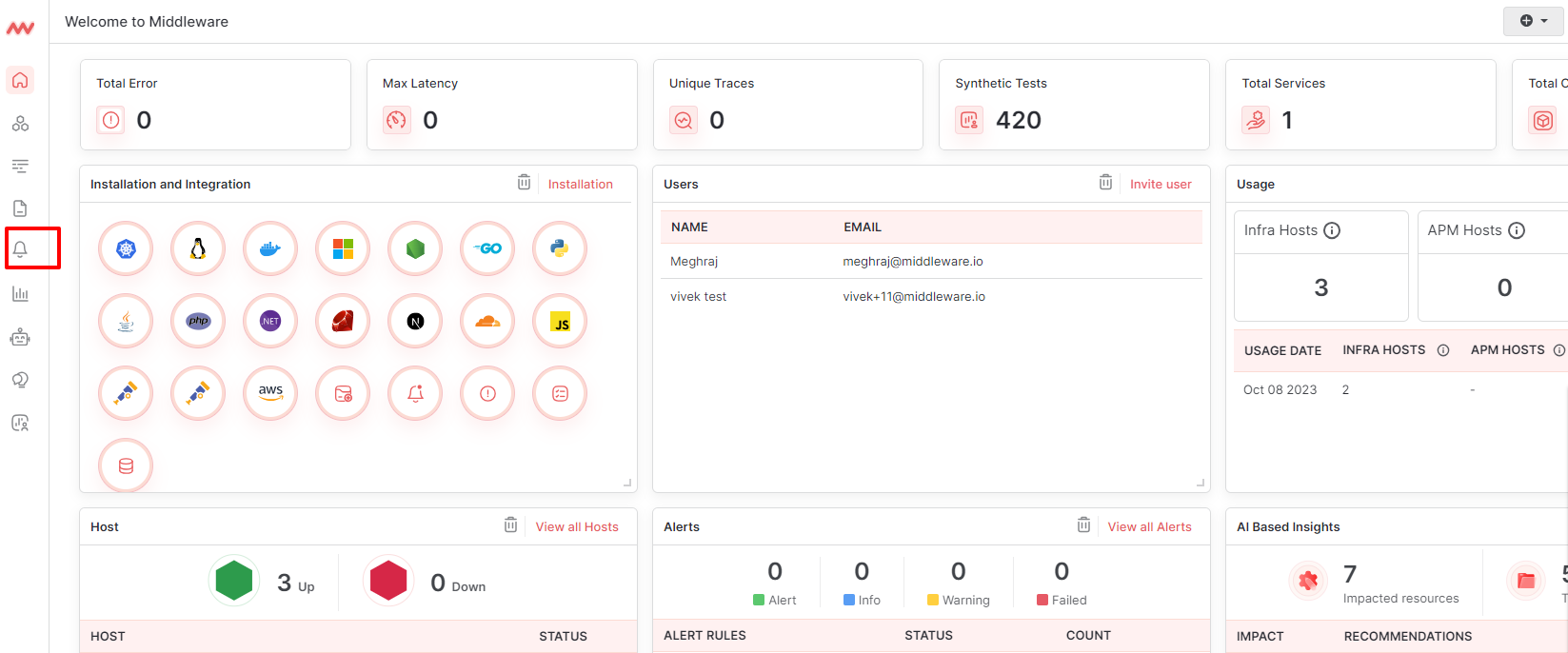This screenshot has height=653, width=1568.
Task: Select the Linux penguin integration icon
Action: pyautogui.click(x=198, y=249)
